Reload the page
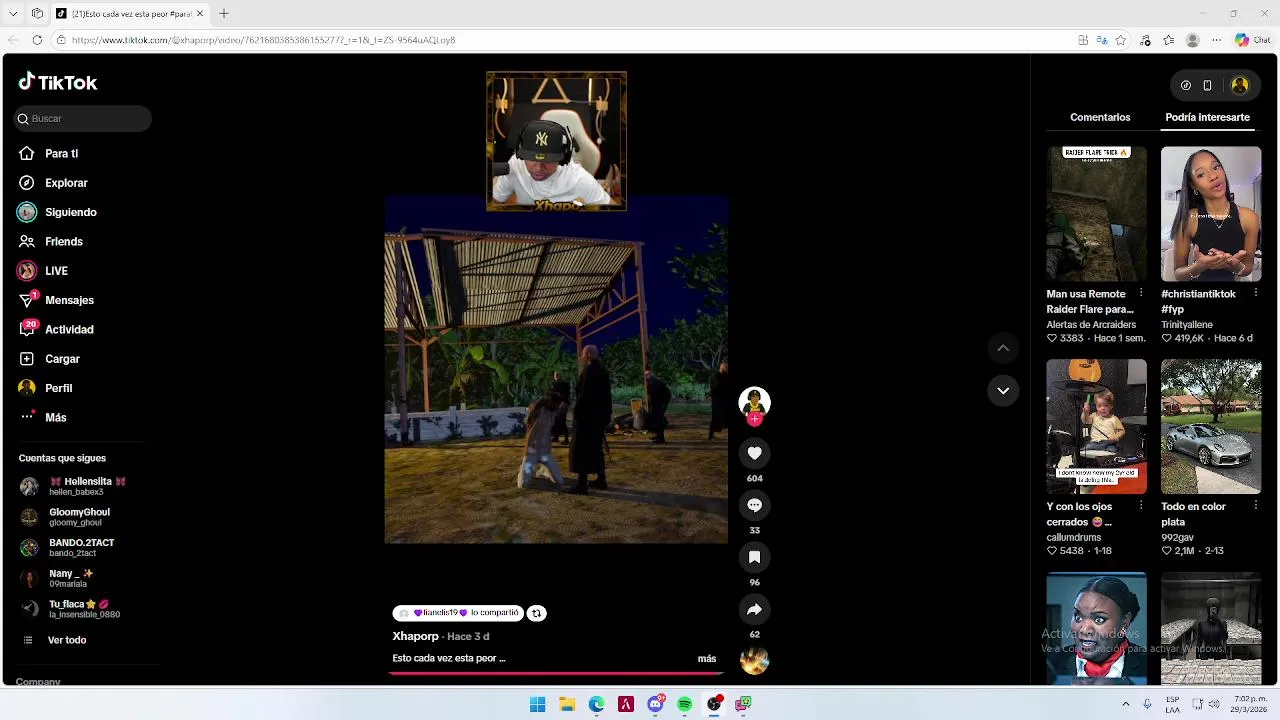Image resolution: width=1280 pixels, height=720 pixels. pos(37,40)
